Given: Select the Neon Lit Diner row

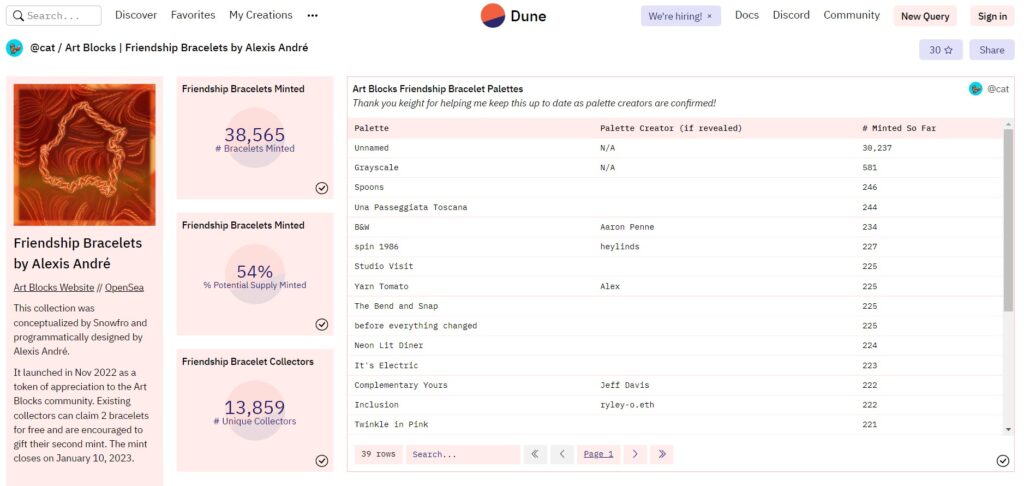Looking at the screenshot, I should 675,346.
